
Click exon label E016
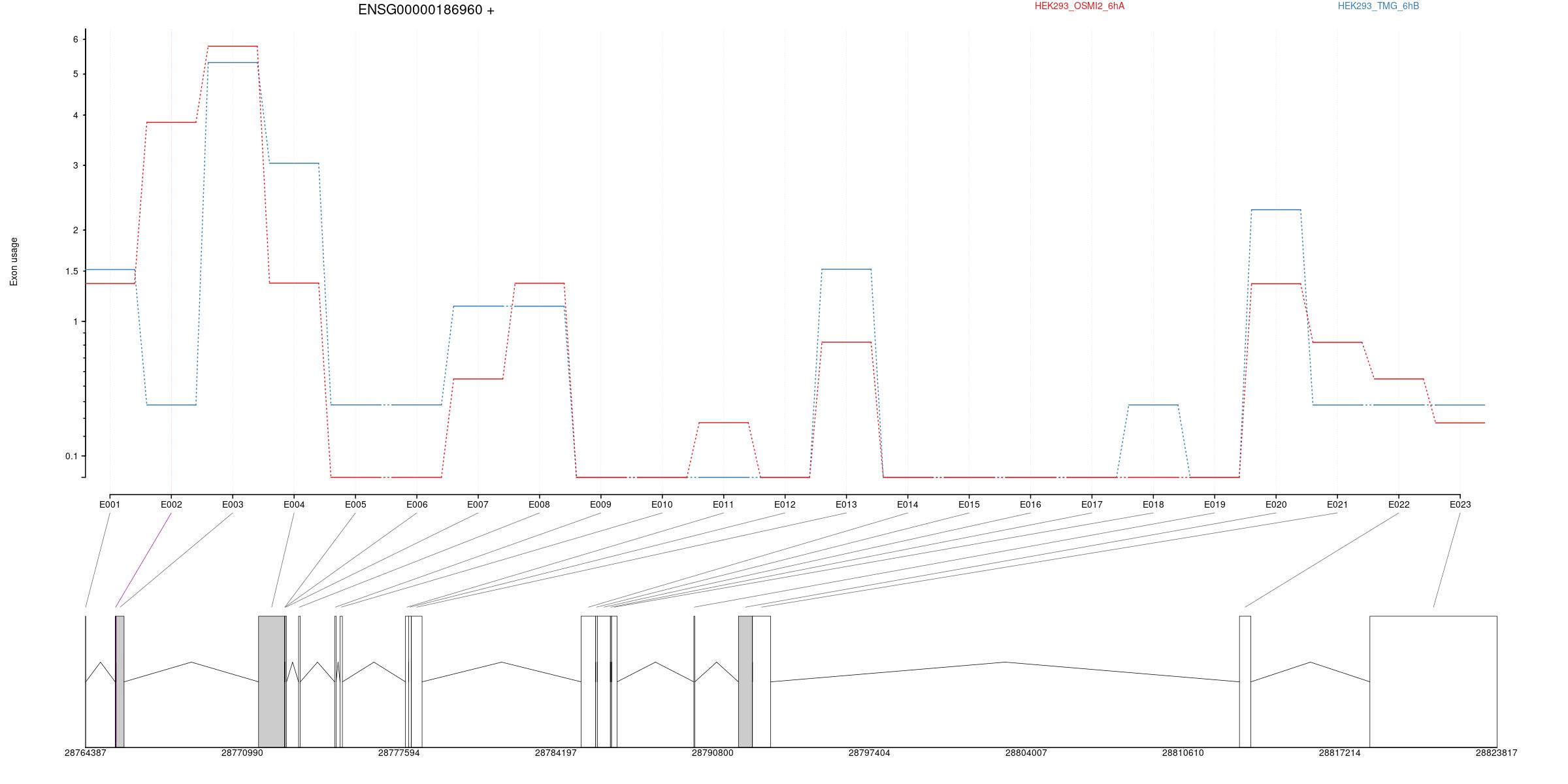(x=1030, y=504)
